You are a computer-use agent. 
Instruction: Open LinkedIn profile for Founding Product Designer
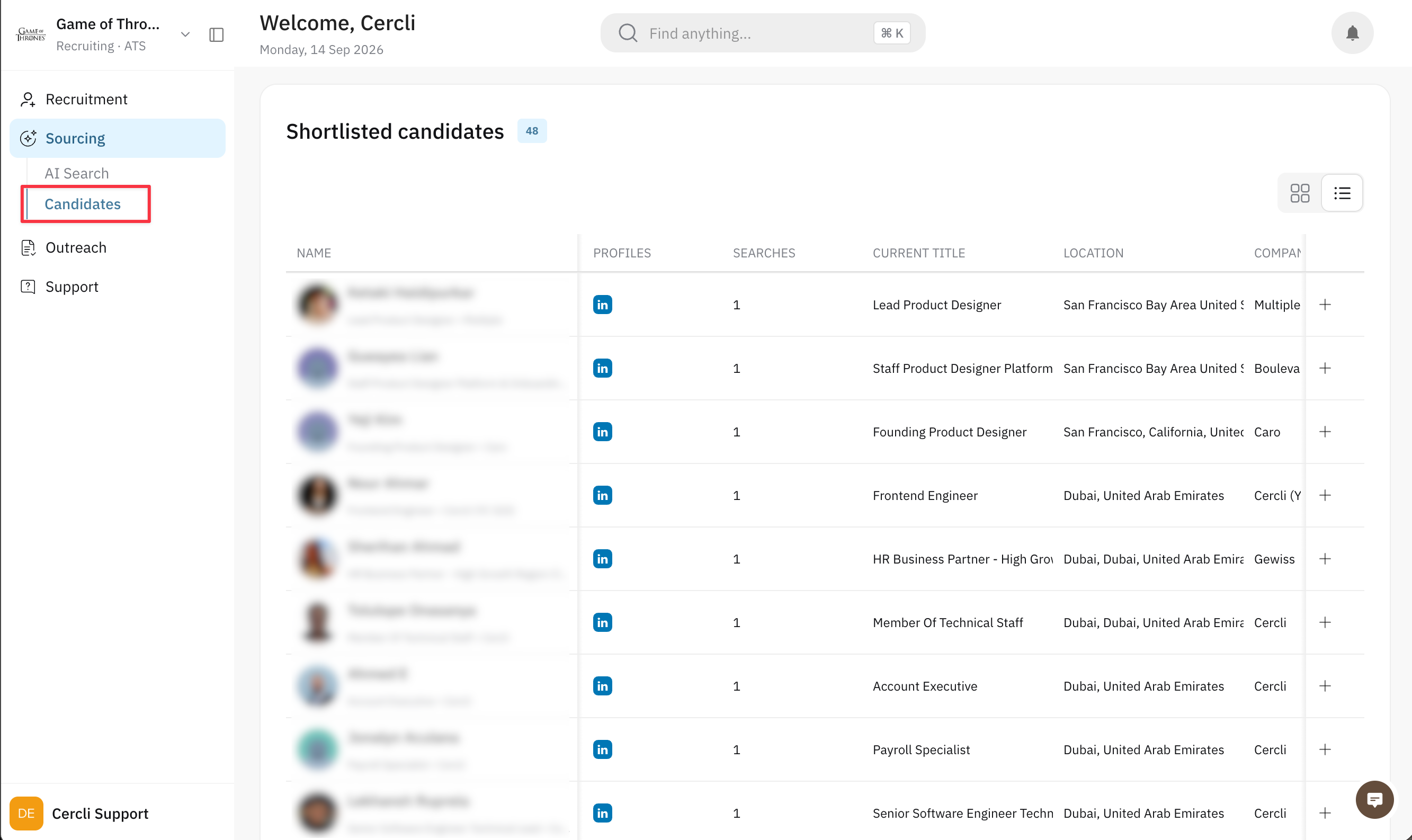pyautogui.click(x=602, y=432)
